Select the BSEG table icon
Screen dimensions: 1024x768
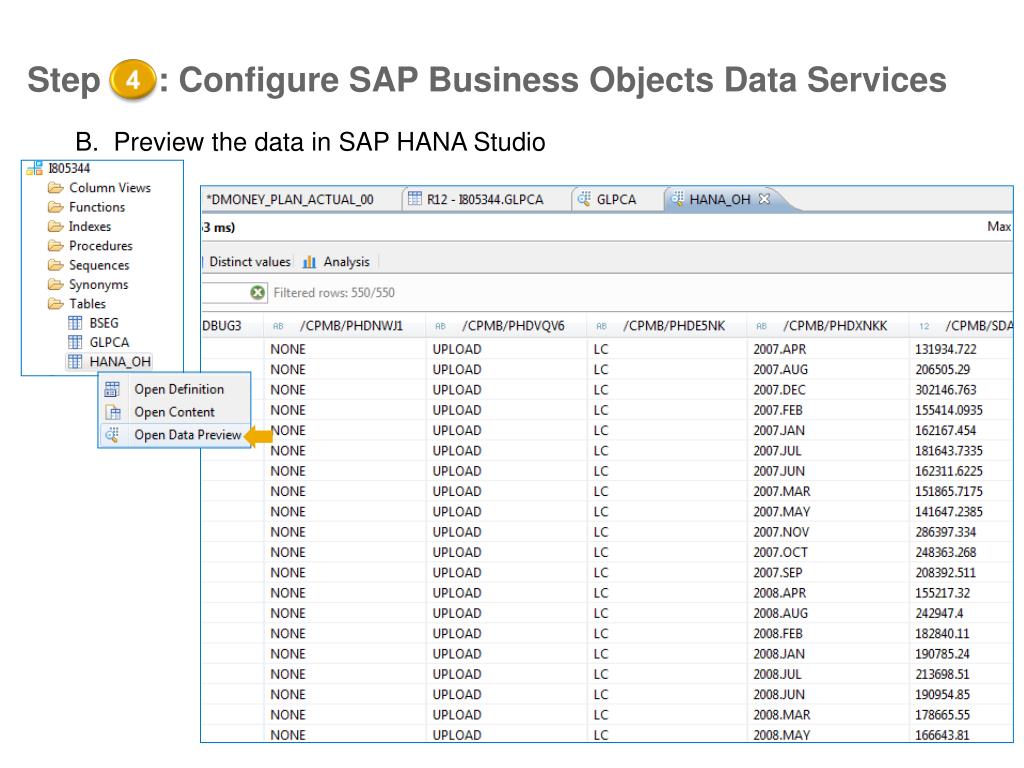76,323
